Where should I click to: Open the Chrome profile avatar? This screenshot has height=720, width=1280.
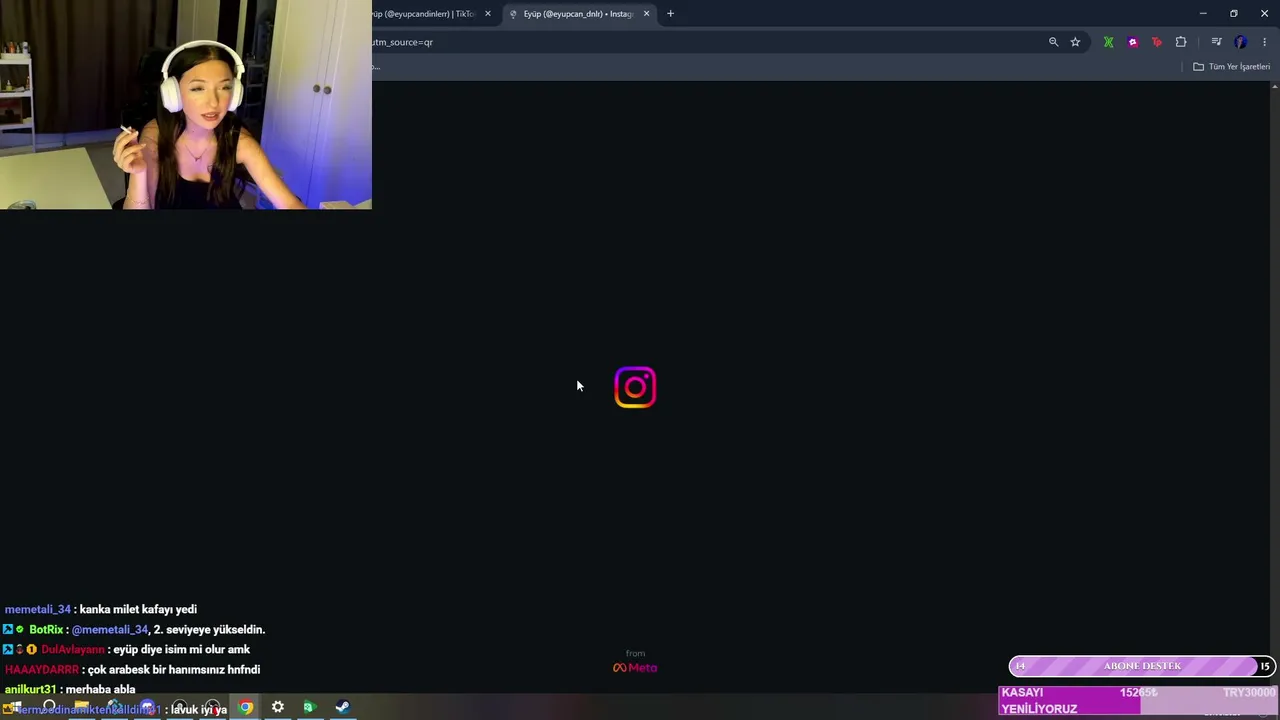(1241, 42)
